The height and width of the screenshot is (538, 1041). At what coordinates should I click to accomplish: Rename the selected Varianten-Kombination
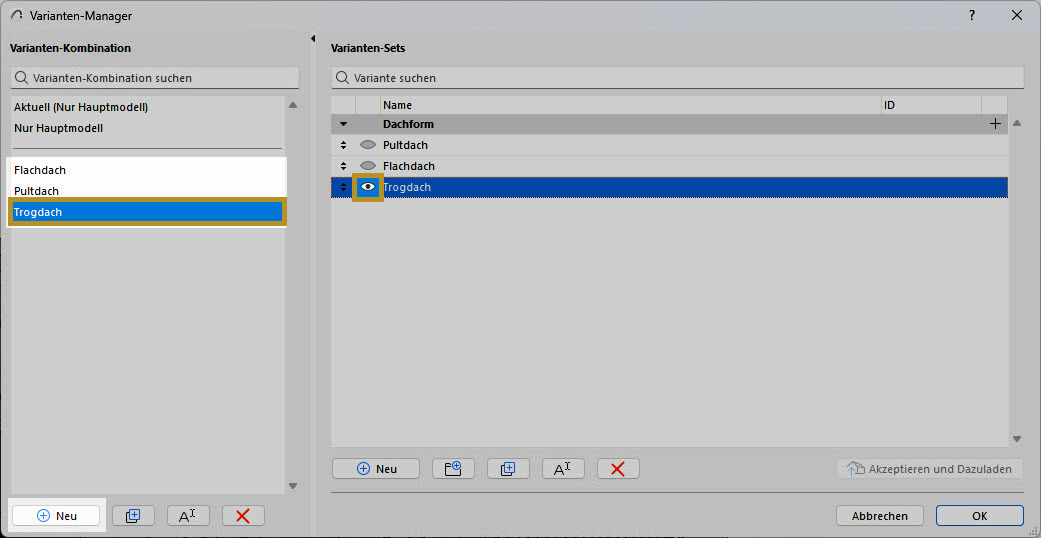coord(188,516)
